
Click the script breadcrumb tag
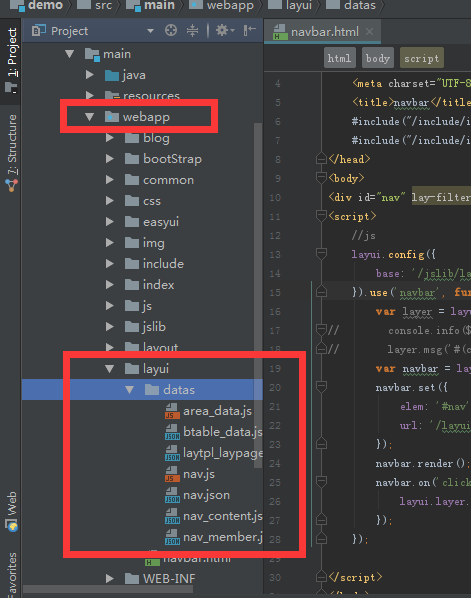[x=421, y=58]
